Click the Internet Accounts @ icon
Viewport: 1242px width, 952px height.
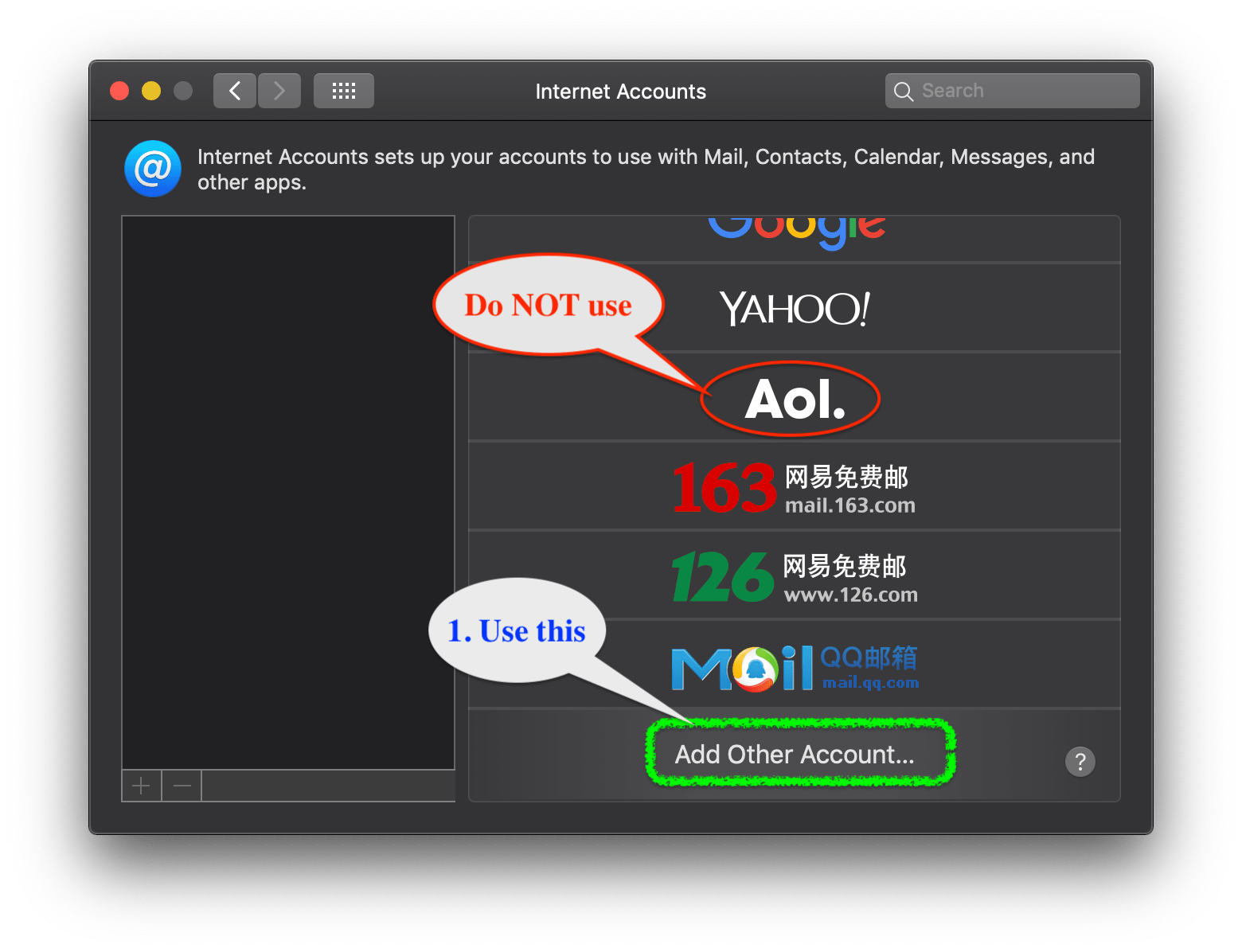coord(153,169)
